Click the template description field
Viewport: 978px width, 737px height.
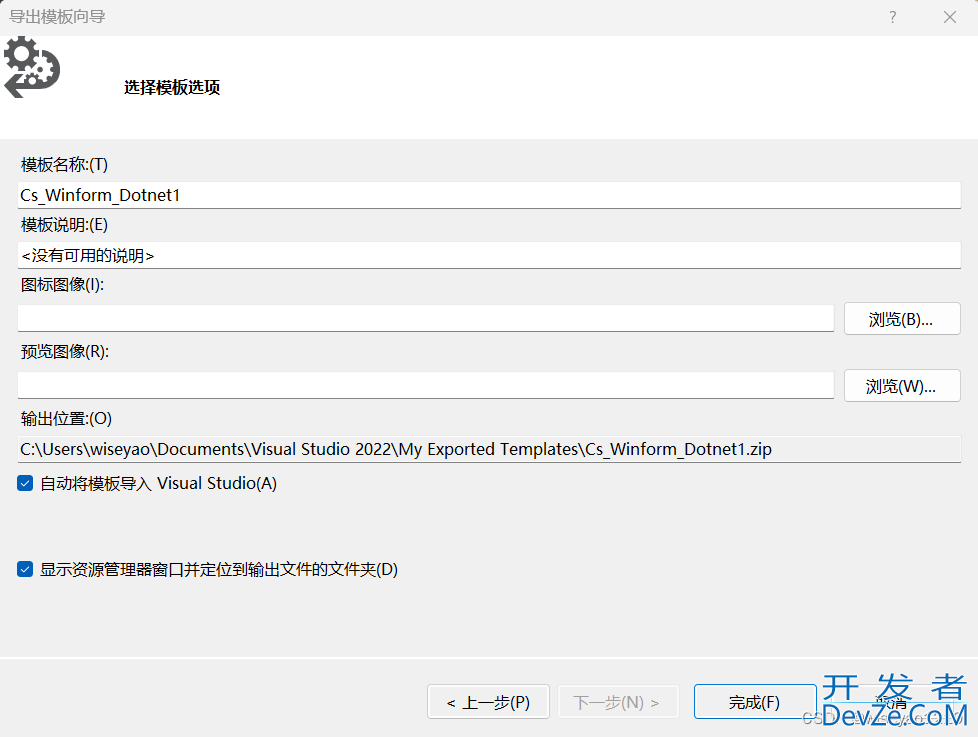pyautogui.click(x=489, y=256)
